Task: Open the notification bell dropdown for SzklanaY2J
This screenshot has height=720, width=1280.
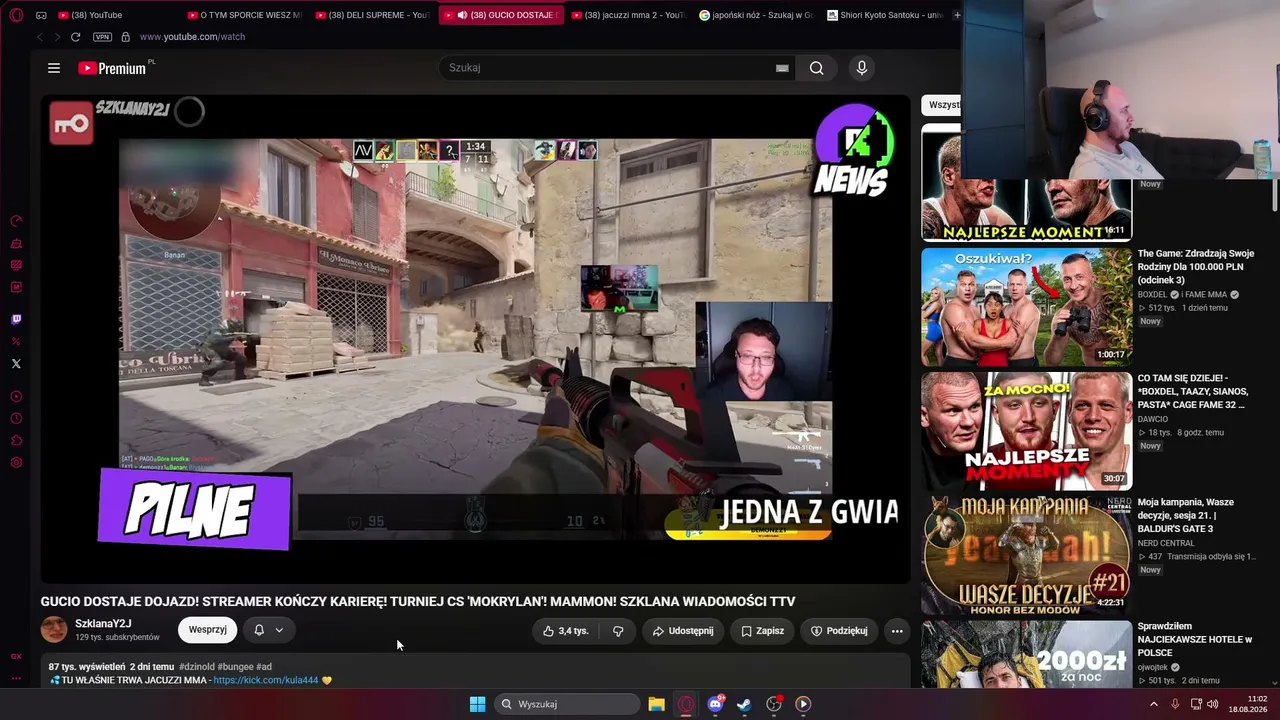Action: click(268, 630)
